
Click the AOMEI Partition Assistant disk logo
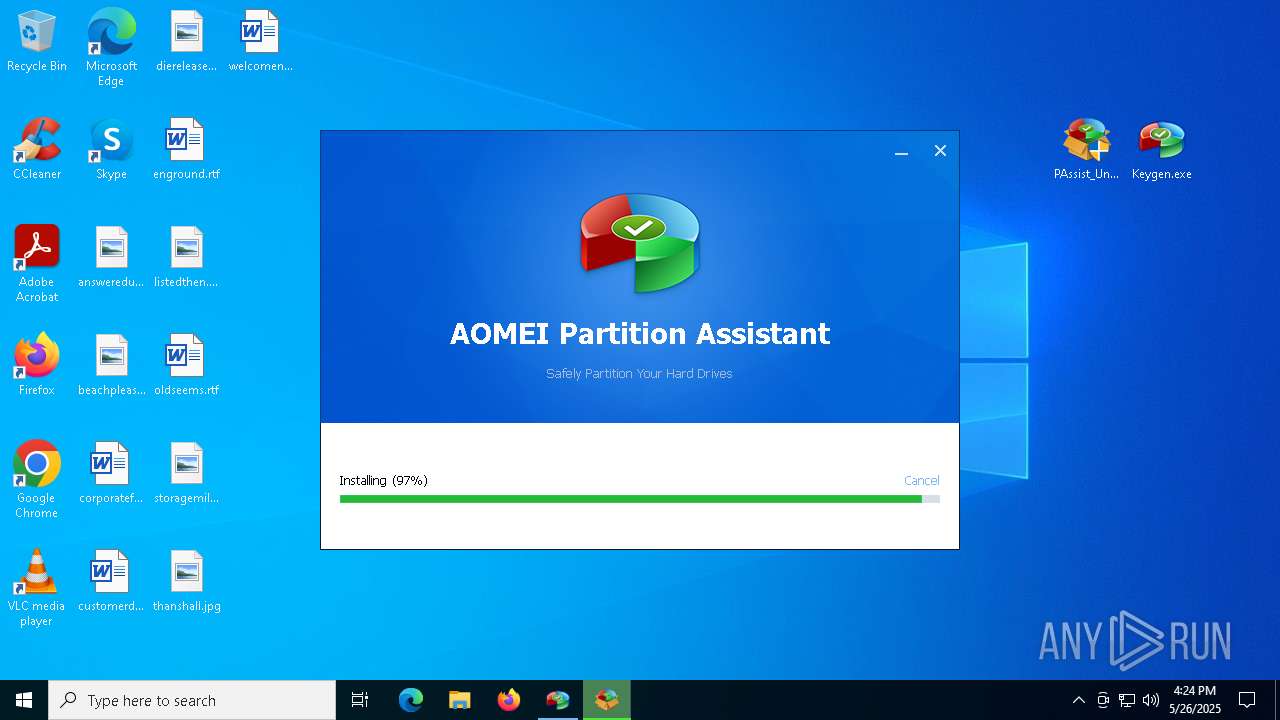640,242
